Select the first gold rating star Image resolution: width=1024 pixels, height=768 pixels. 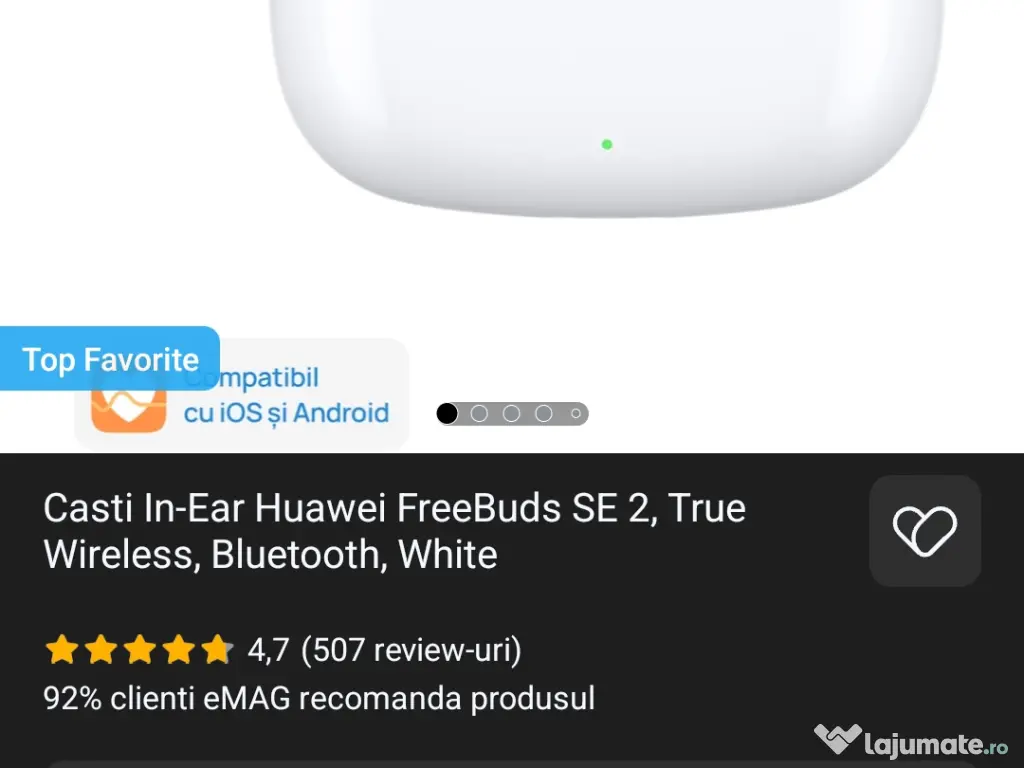coord(62,649)
